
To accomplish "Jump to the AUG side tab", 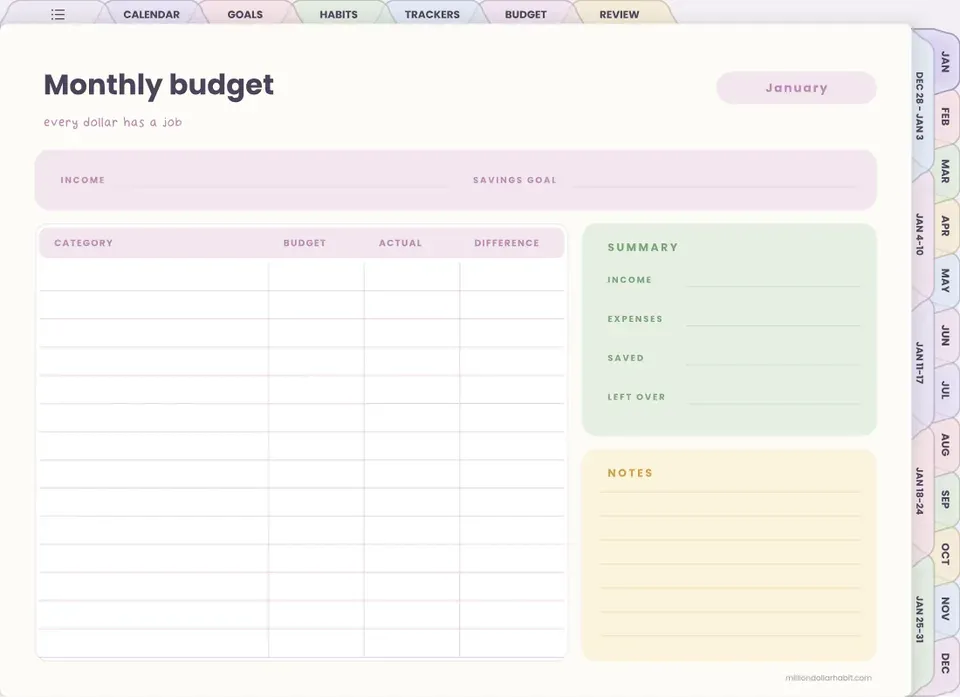I will pos(945,445).
